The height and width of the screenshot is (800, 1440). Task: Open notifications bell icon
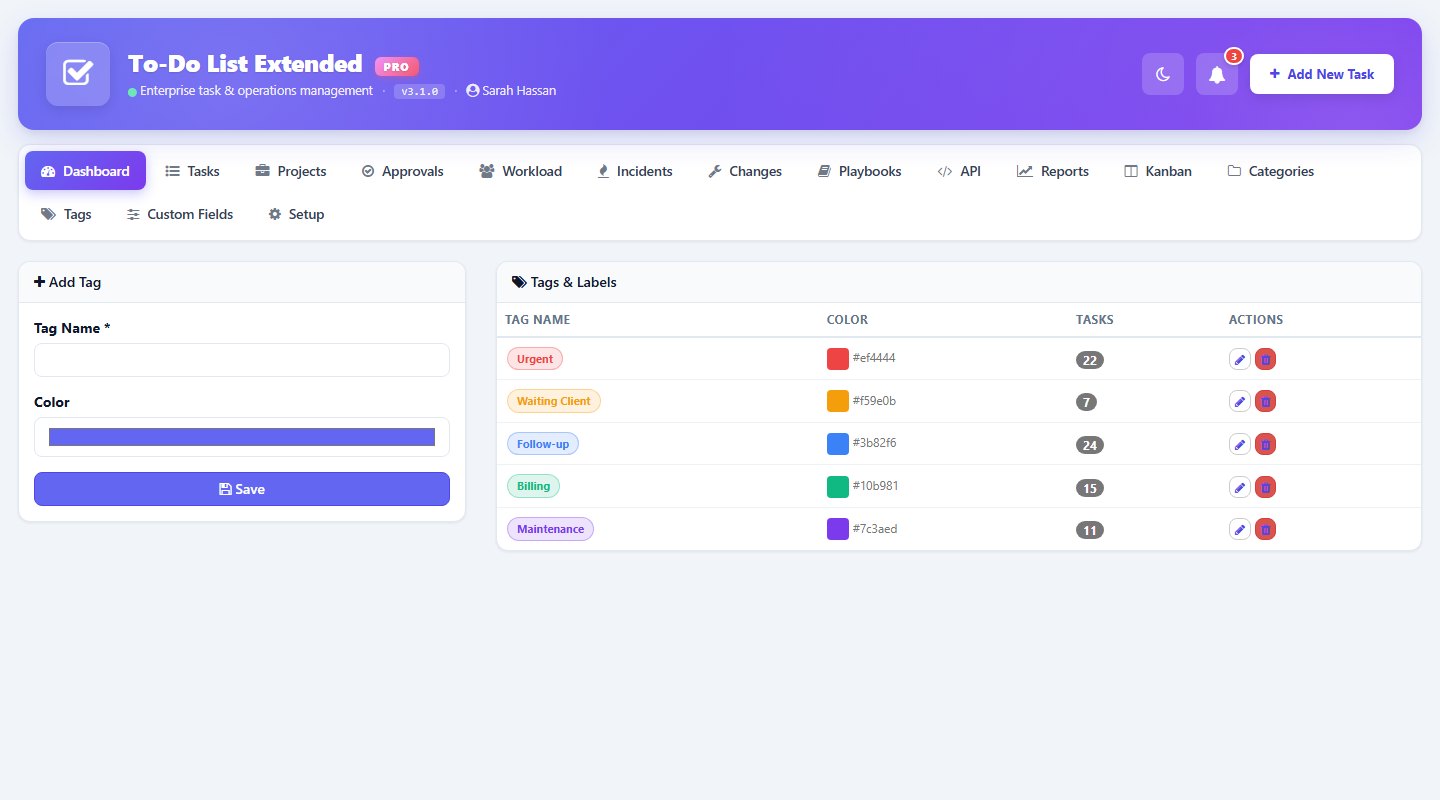tap(1217, 74)
